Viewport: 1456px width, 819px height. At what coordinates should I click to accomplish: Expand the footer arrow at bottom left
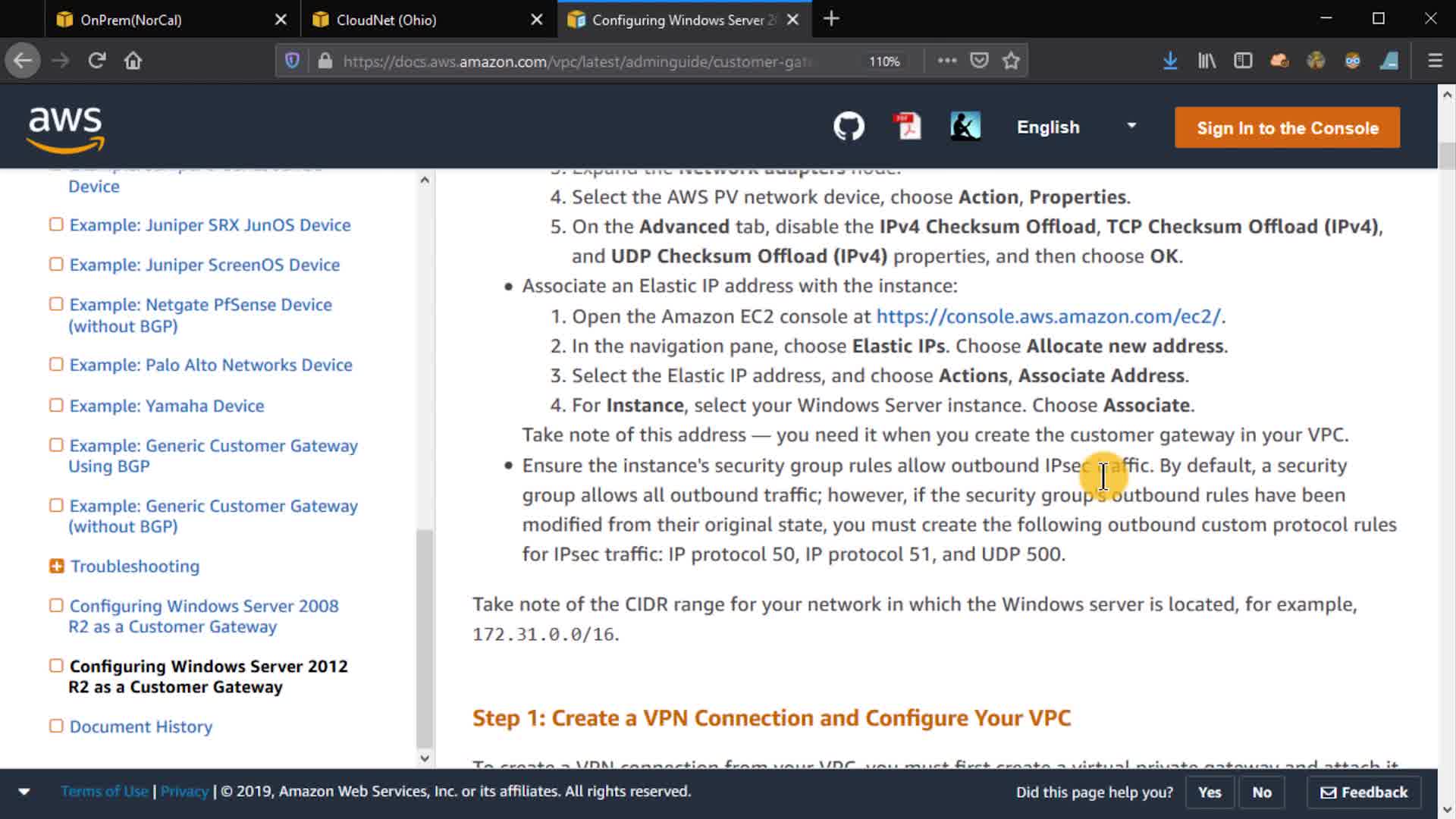(x=24, y=792)
